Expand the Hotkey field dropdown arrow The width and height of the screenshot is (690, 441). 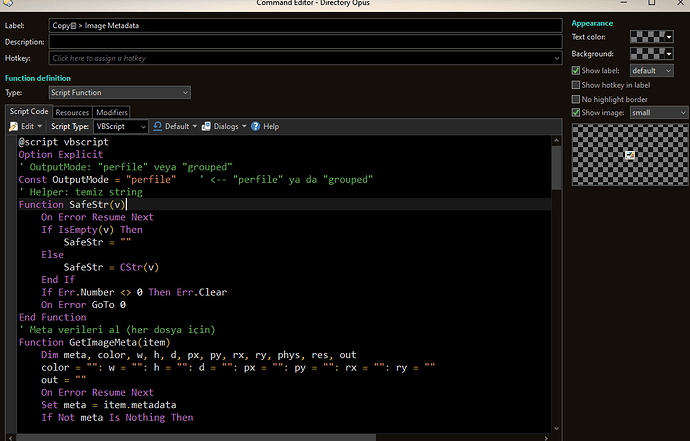pyautogui.click(x=556, y=59)
